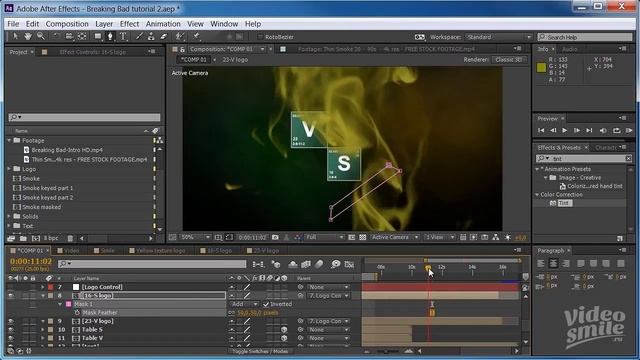640x360 pixels.
Task: Select the Unified Camera tool
Action: pos(69,36)
